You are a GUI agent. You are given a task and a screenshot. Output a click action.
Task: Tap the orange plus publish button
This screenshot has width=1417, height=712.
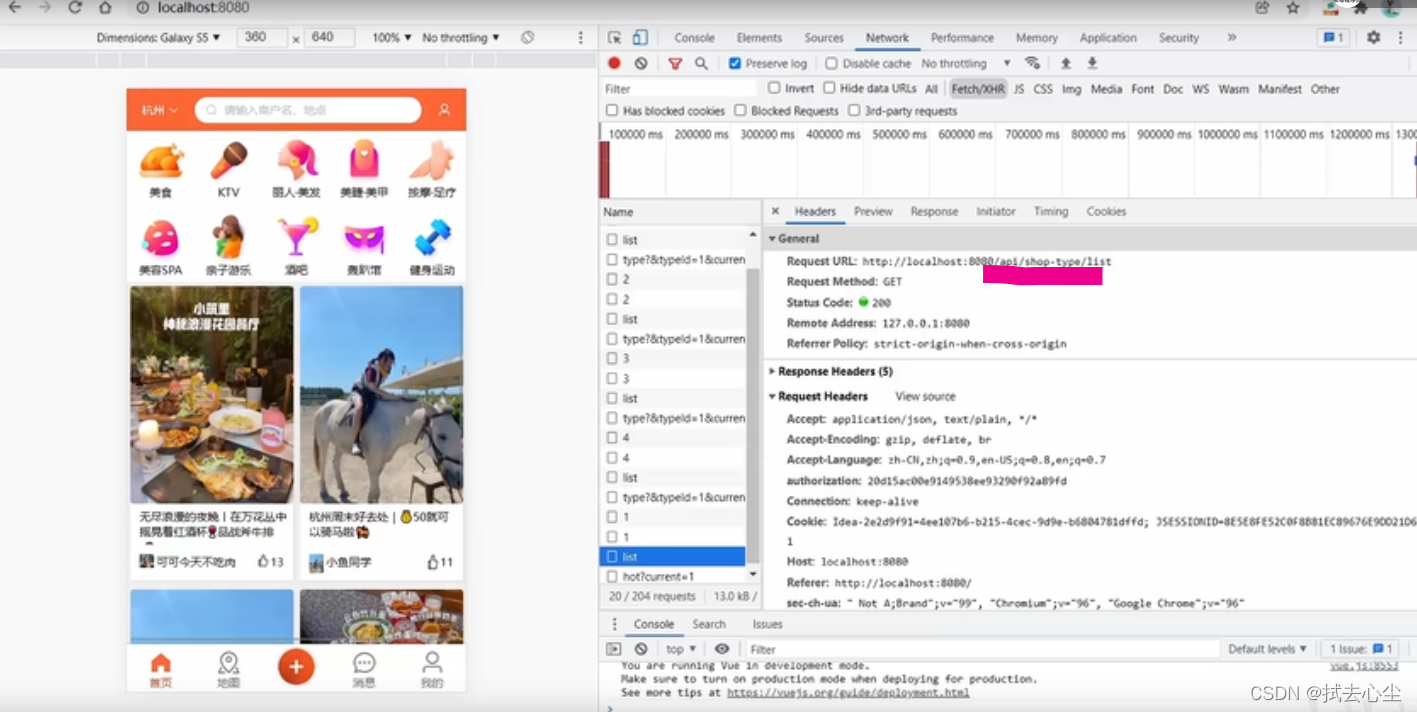pyautogui.click(x=296, y=667)
